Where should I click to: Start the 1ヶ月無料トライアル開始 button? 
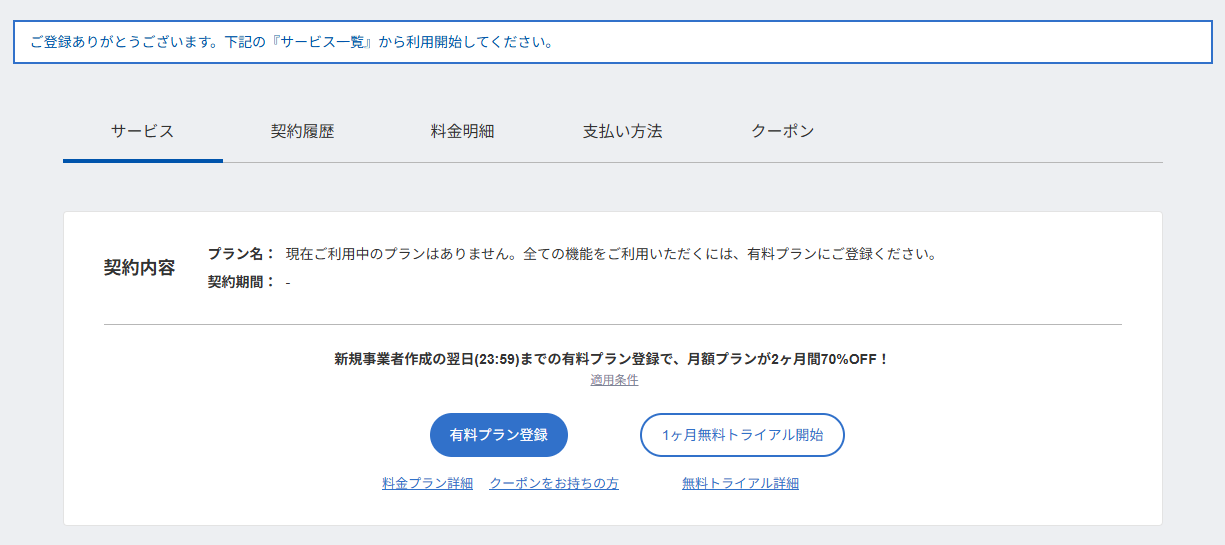coord(742,435)
